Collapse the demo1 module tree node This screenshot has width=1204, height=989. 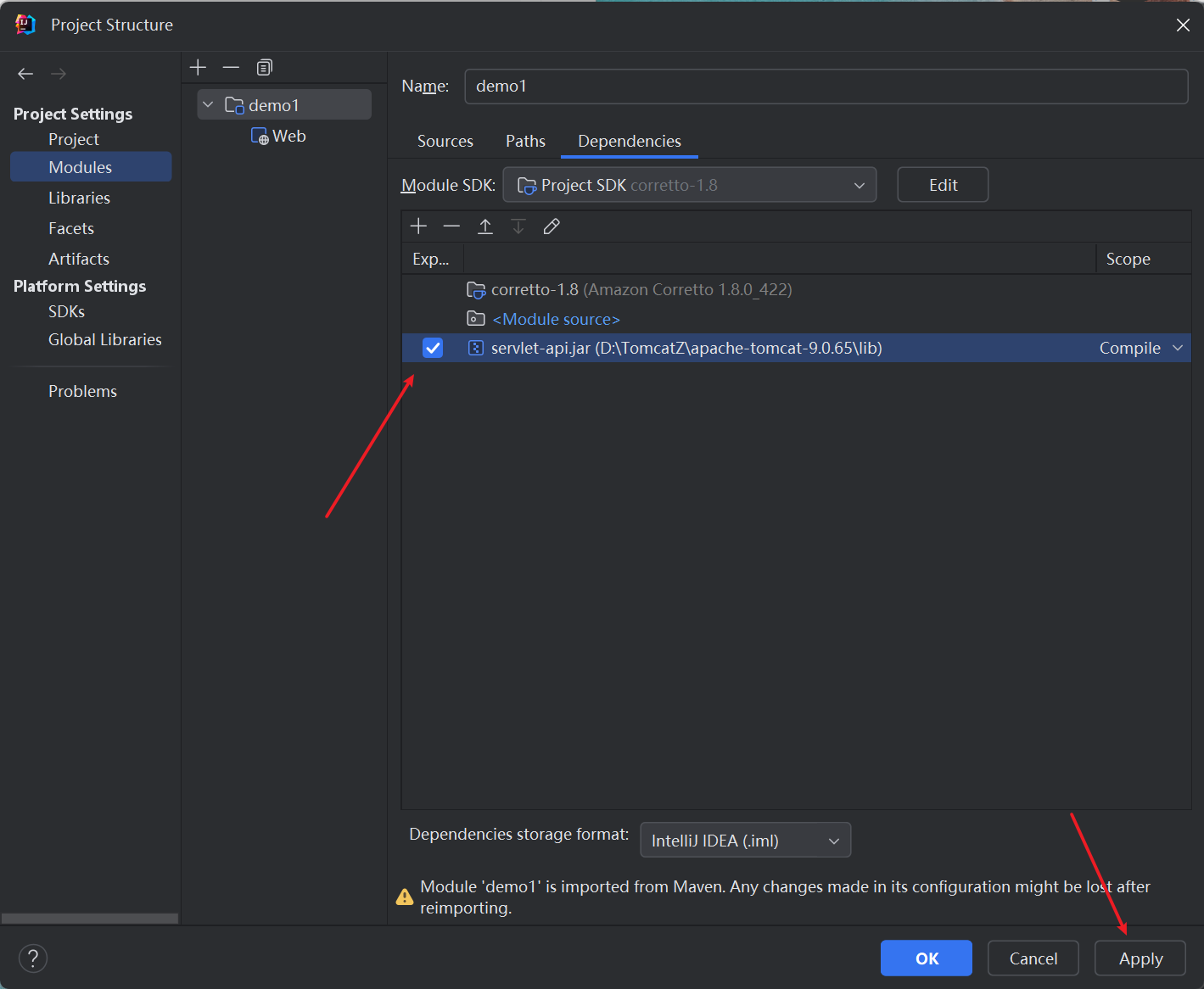coord(208,104)
